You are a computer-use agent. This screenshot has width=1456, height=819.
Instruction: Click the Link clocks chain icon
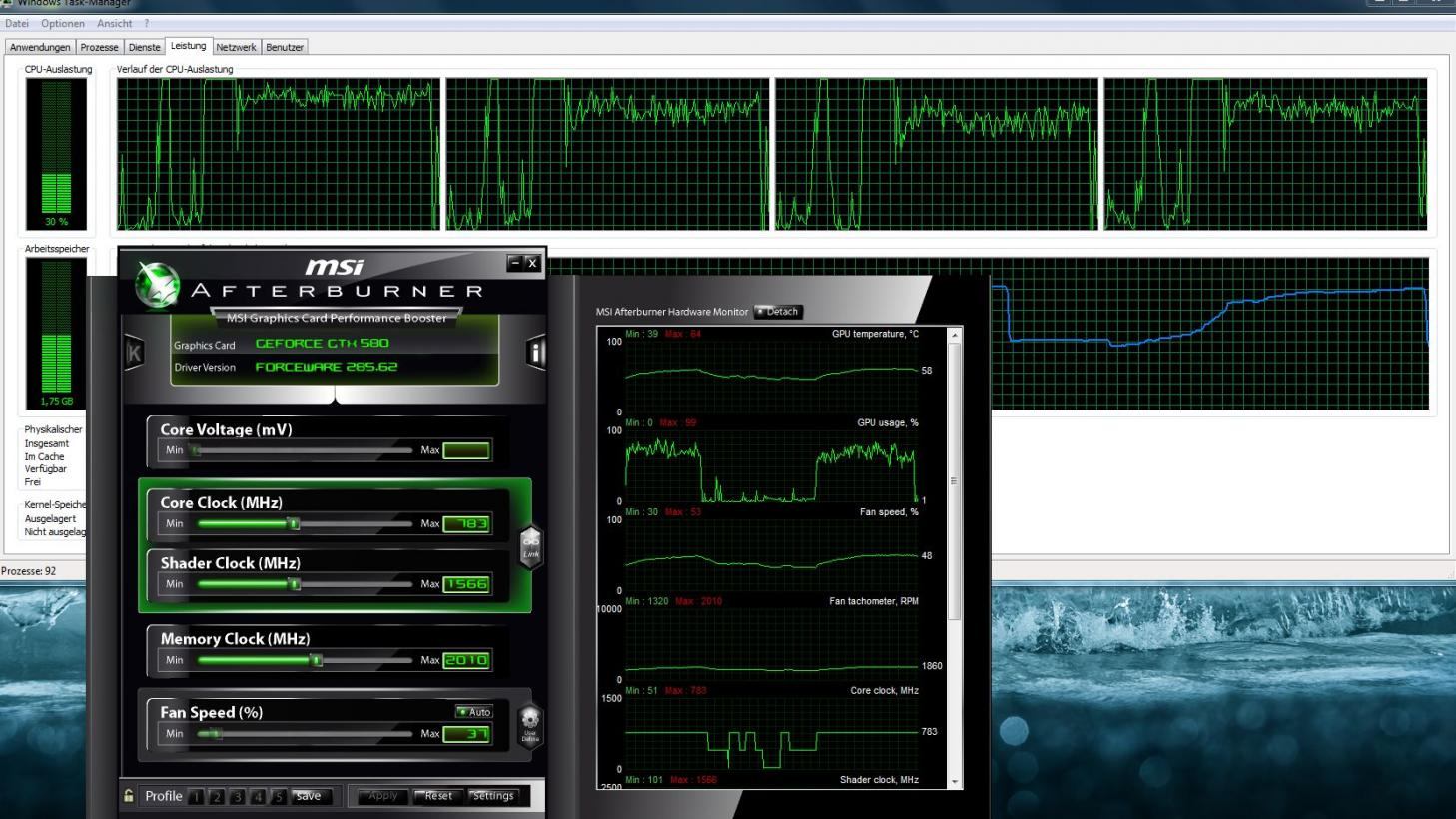pyautogui.click(x=530, y=546)
